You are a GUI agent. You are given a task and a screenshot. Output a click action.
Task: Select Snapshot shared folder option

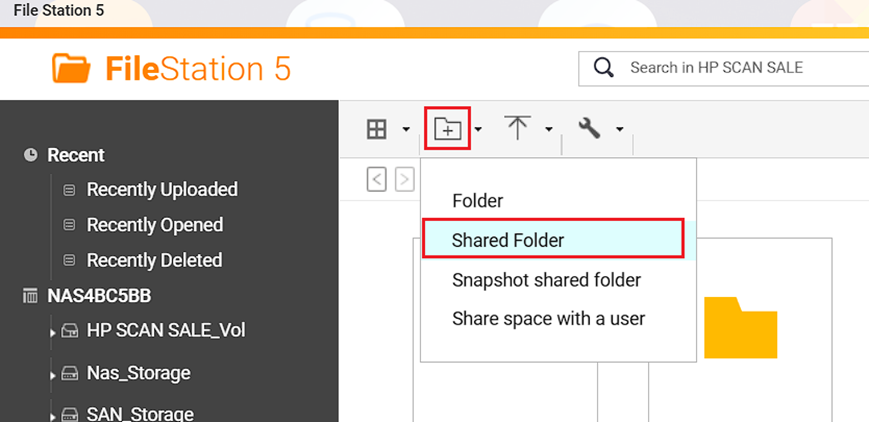(546, 280)
